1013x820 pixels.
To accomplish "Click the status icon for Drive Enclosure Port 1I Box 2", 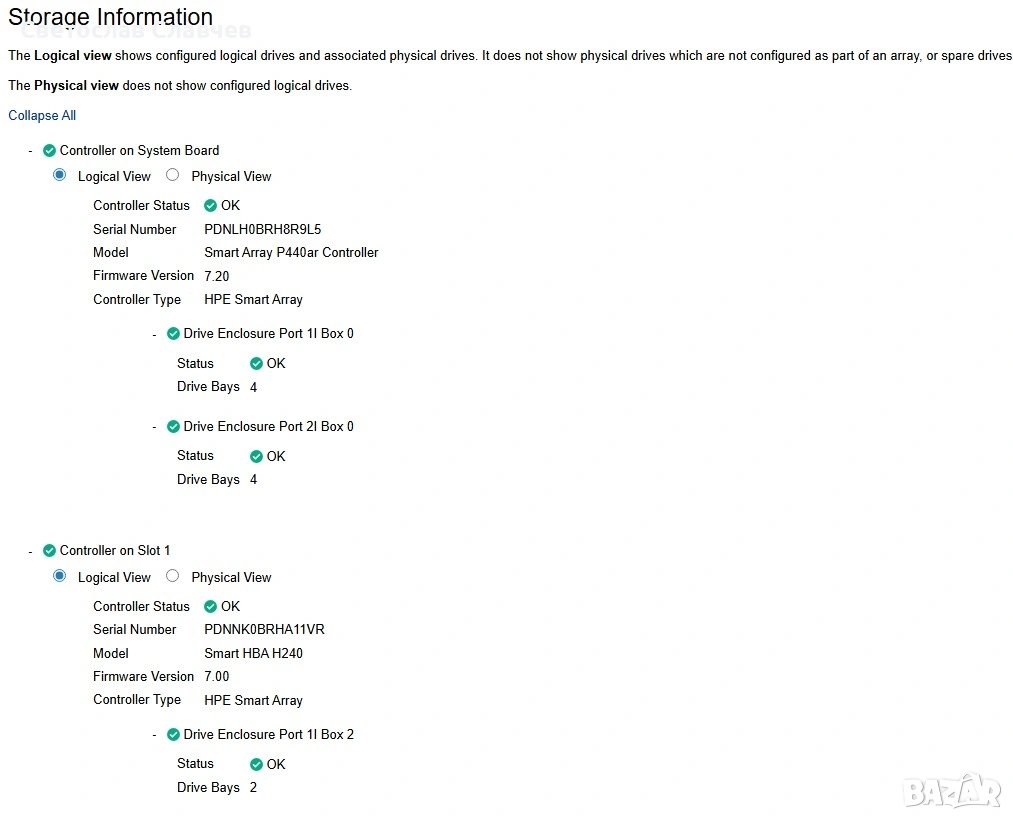I will pos(173,735).
